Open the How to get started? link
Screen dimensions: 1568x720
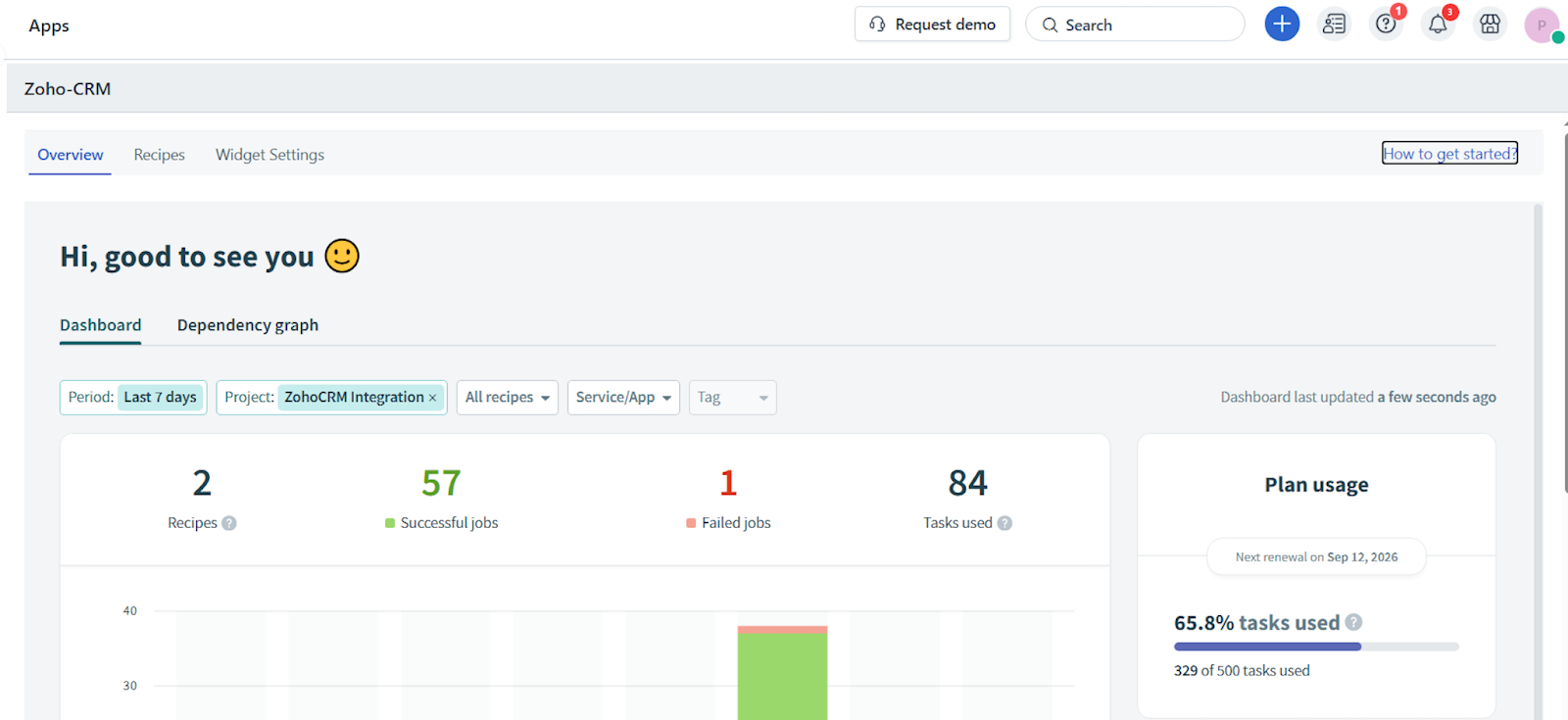[1449, 153]
